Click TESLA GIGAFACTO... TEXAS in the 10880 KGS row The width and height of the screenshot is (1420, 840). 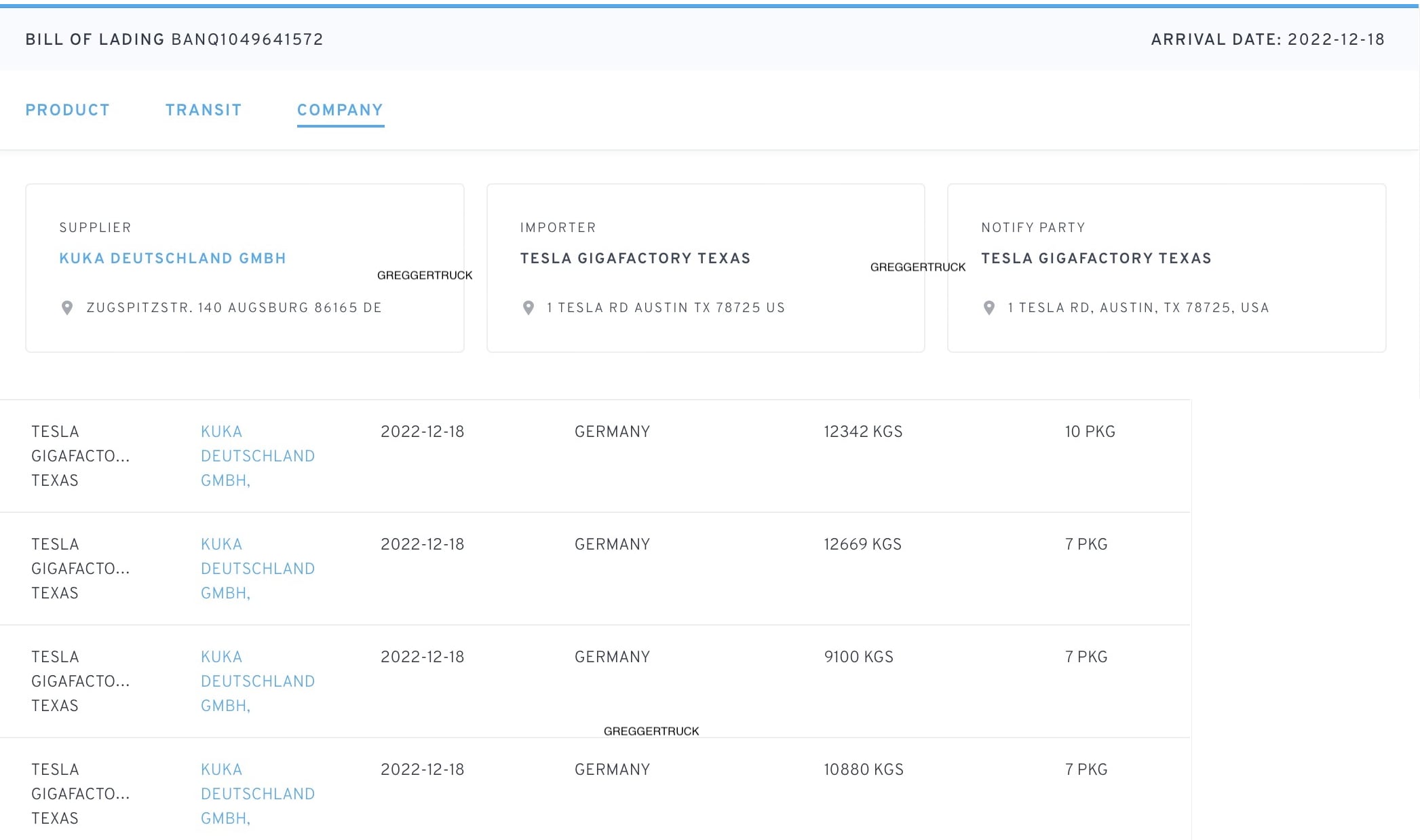pos(80,794)
